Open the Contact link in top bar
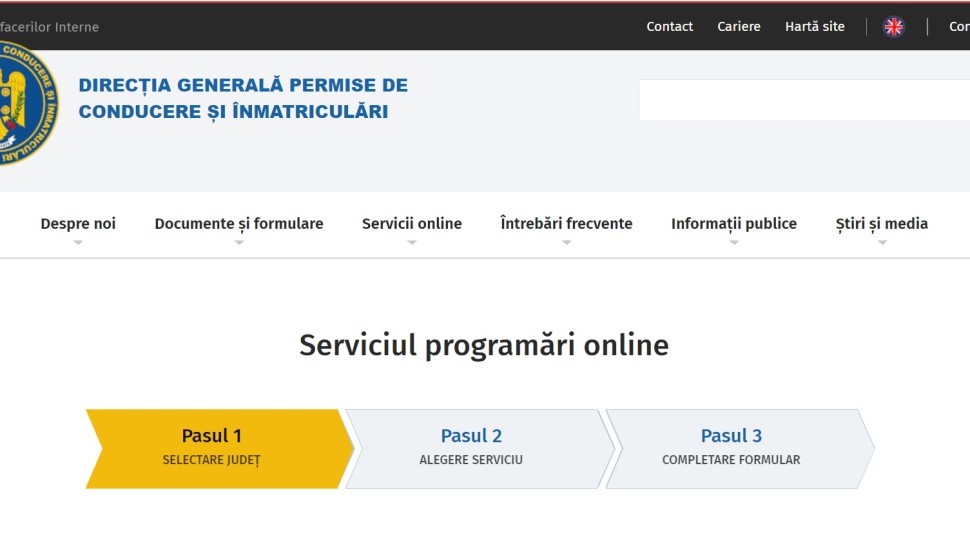The height and width of the screenshot is (546, 970). [x=669, y=27]
